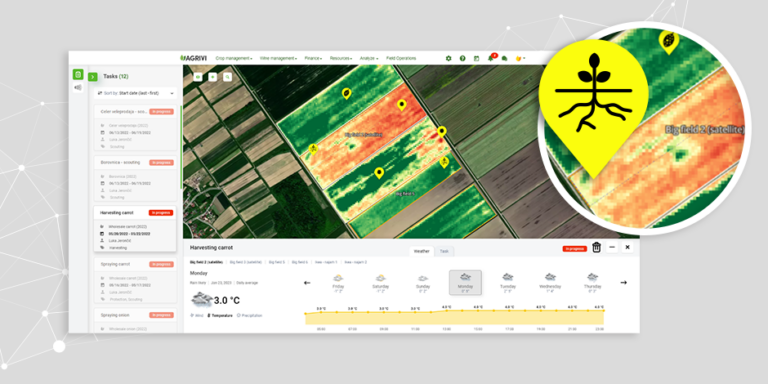Screen dimensions: 768x384
Task: Go to next forecast days with right arrow
Action: (x=624, y=283)
